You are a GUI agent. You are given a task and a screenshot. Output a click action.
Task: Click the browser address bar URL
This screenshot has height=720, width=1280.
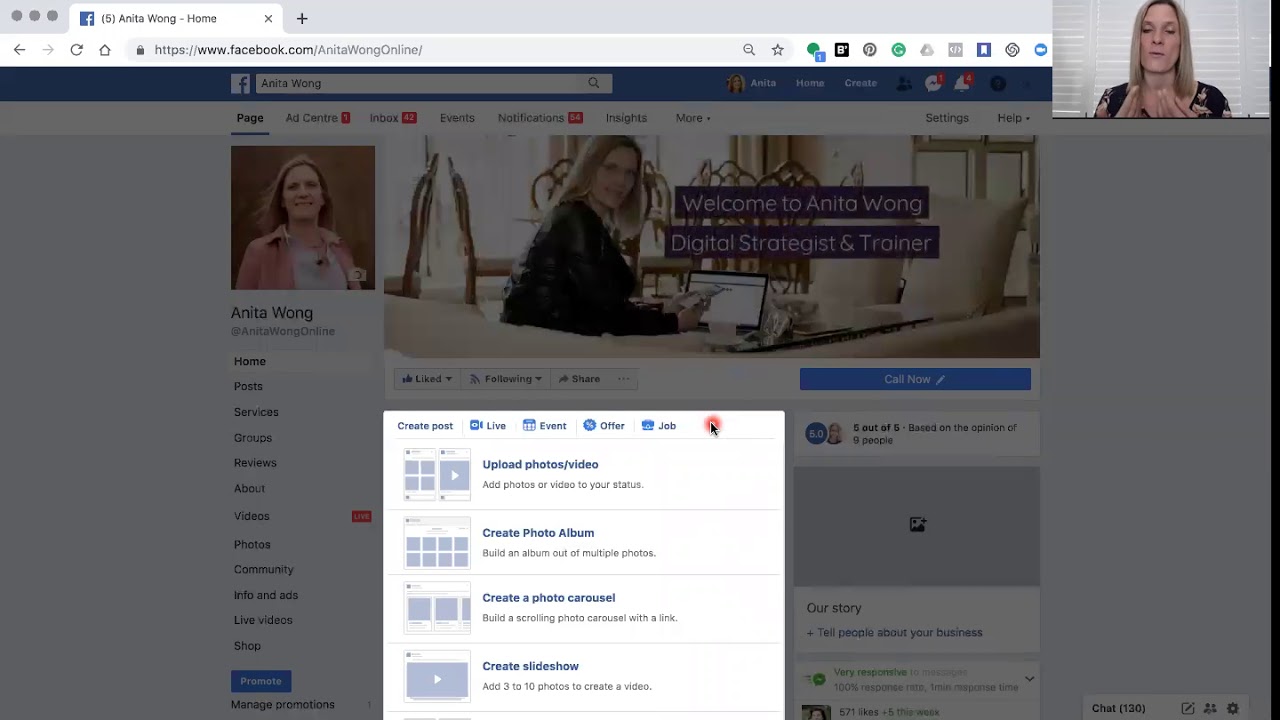click(x=288, y=50)
